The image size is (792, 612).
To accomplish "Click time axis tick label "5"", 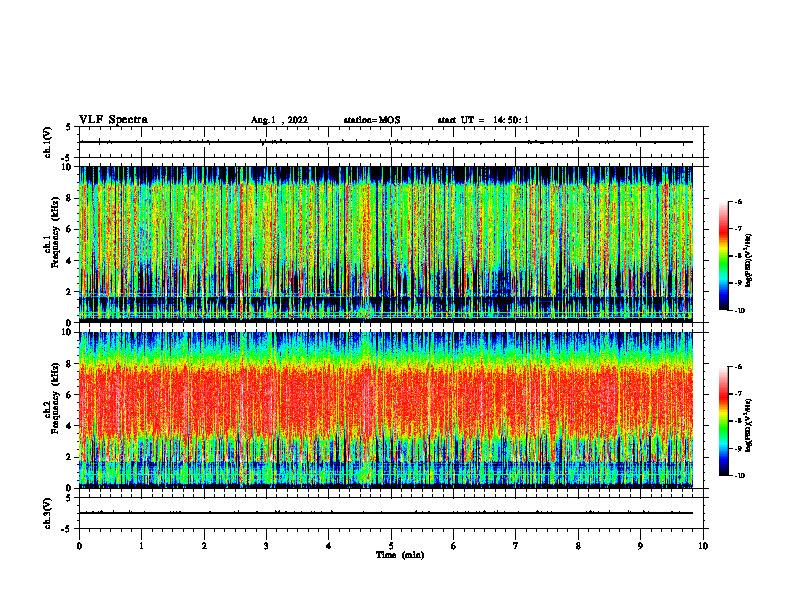I will point(391,546).
